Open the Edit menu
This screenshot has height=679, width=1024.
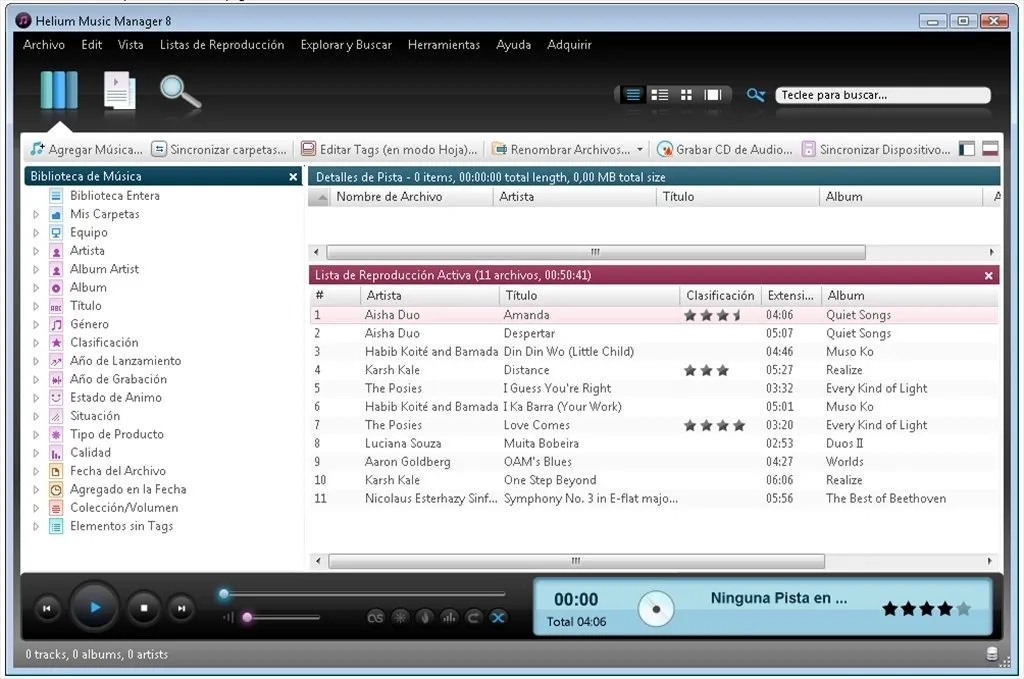tap(91, 45)
